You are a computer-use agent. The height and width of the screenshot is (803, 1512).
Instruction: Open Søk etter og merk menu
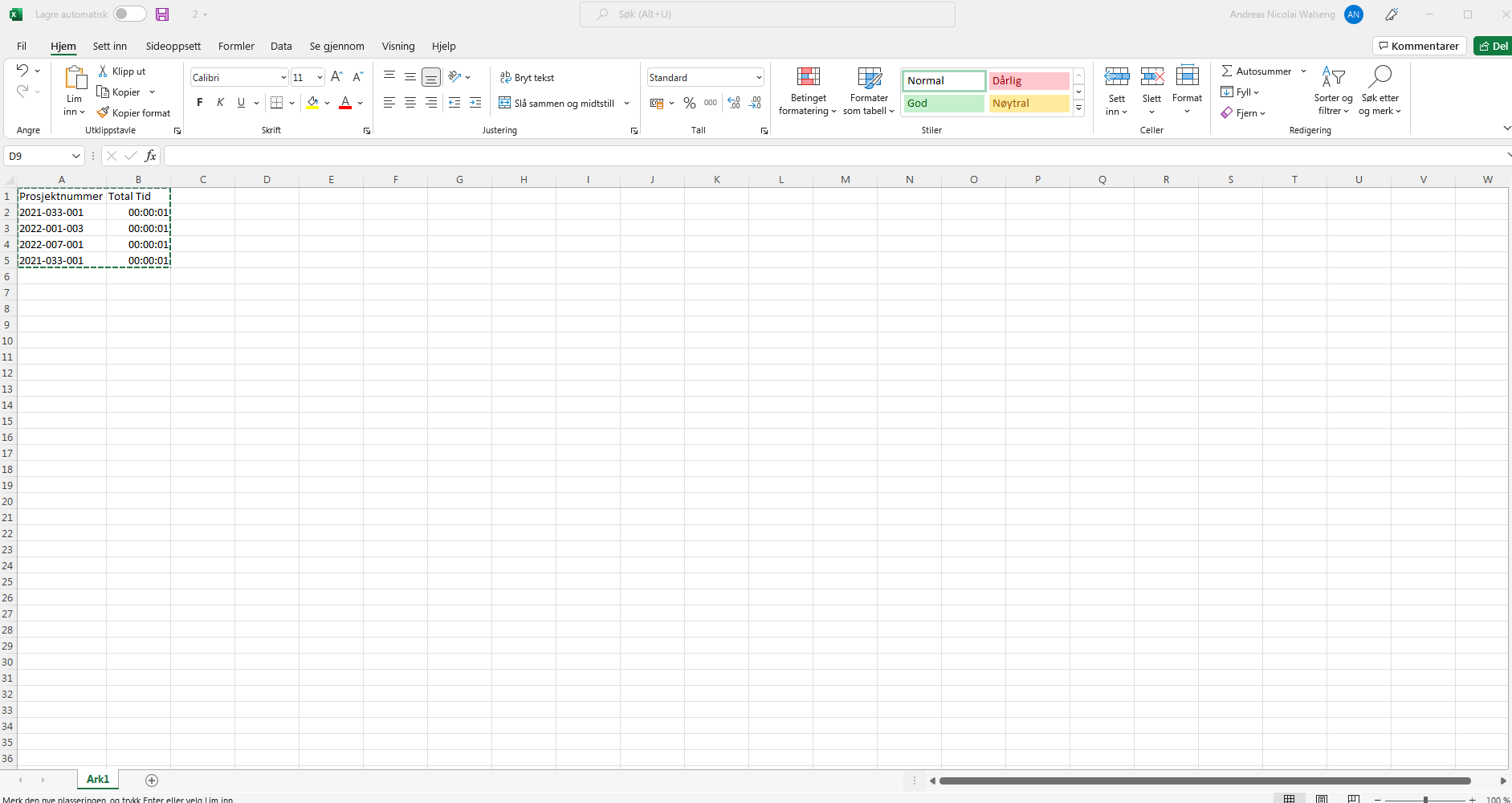pyautogui.click(x=1380, y=91)
